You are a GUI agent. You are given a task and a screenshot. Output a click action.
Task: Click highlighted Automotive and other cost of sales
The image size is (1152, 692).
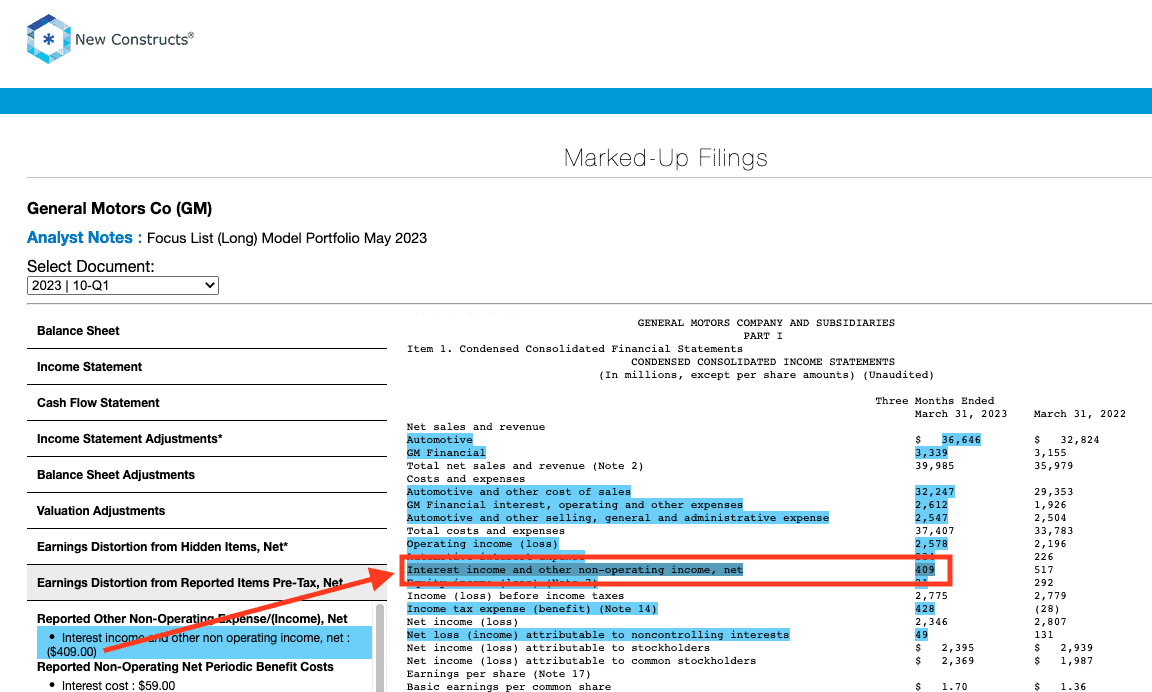[519, 491]
